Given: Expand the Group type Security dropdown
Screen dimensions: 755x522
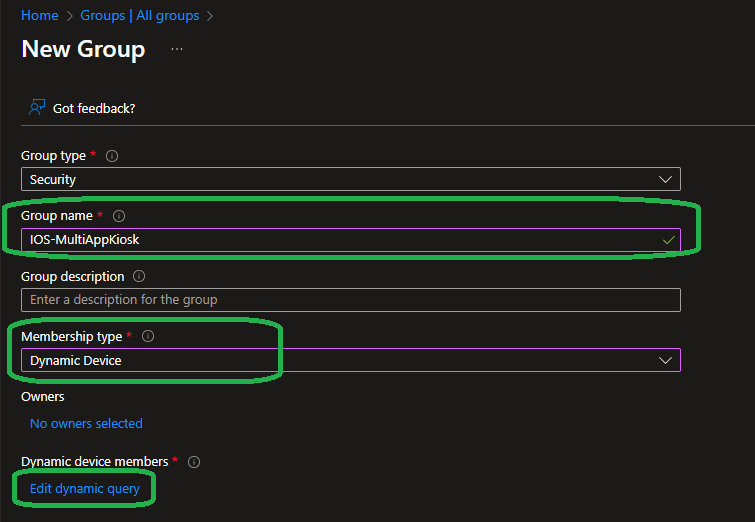Looking at the screenshot, I should (350, 180).
